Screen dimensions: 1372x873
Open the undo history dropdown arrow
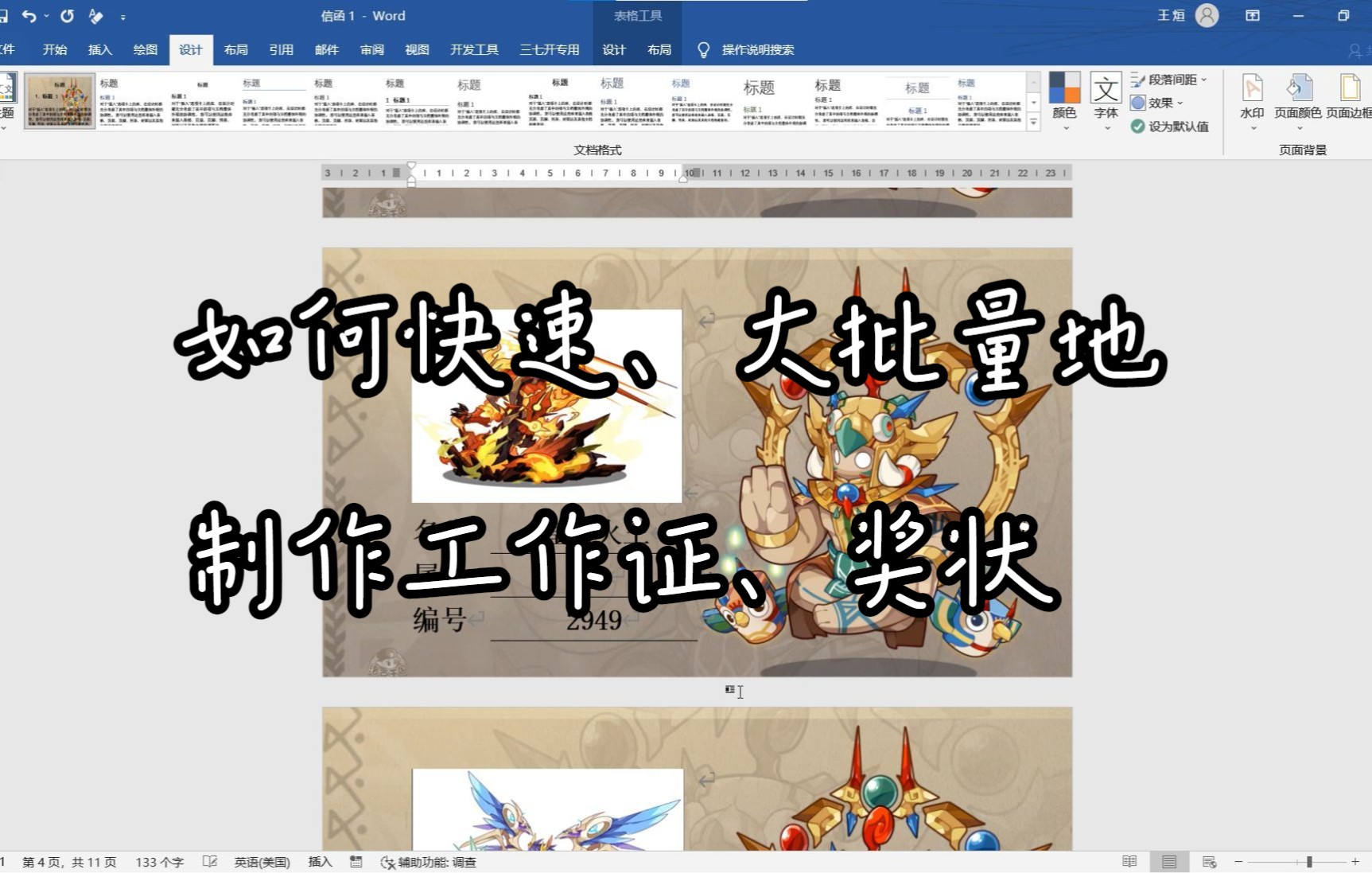[46, 16]
